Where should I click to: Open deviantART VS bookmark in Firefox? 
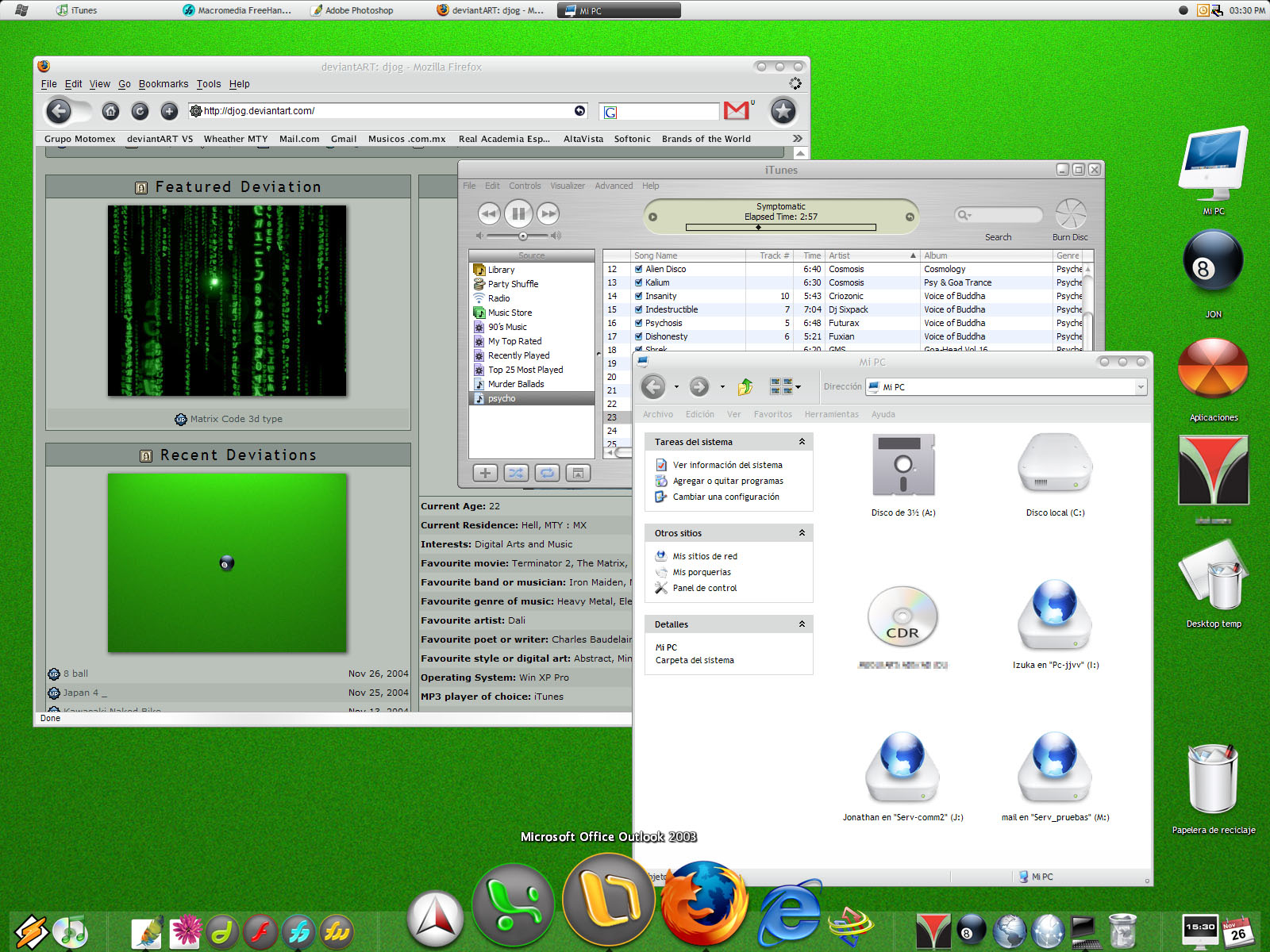[x=160, y=139]
